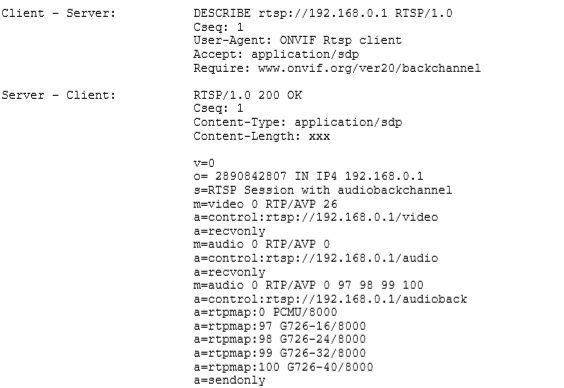Click the o= 2890842807 origin line
The image size is (564, 388).
pyautogui.click(x=308, y=176)
